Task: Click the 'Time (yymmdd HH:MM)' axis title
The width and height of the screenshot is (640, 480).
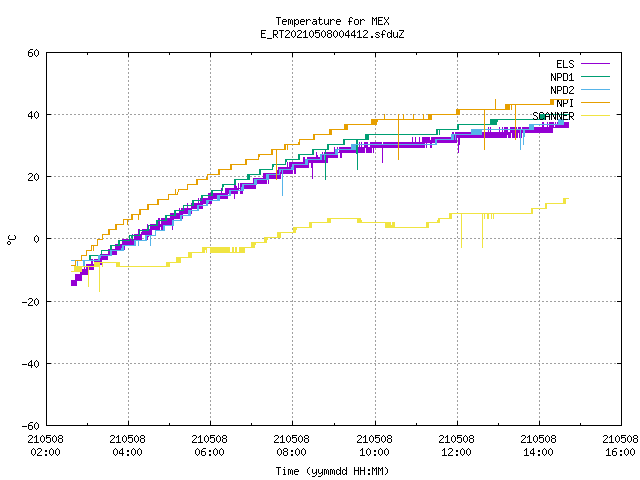Action: coord(332,471)
